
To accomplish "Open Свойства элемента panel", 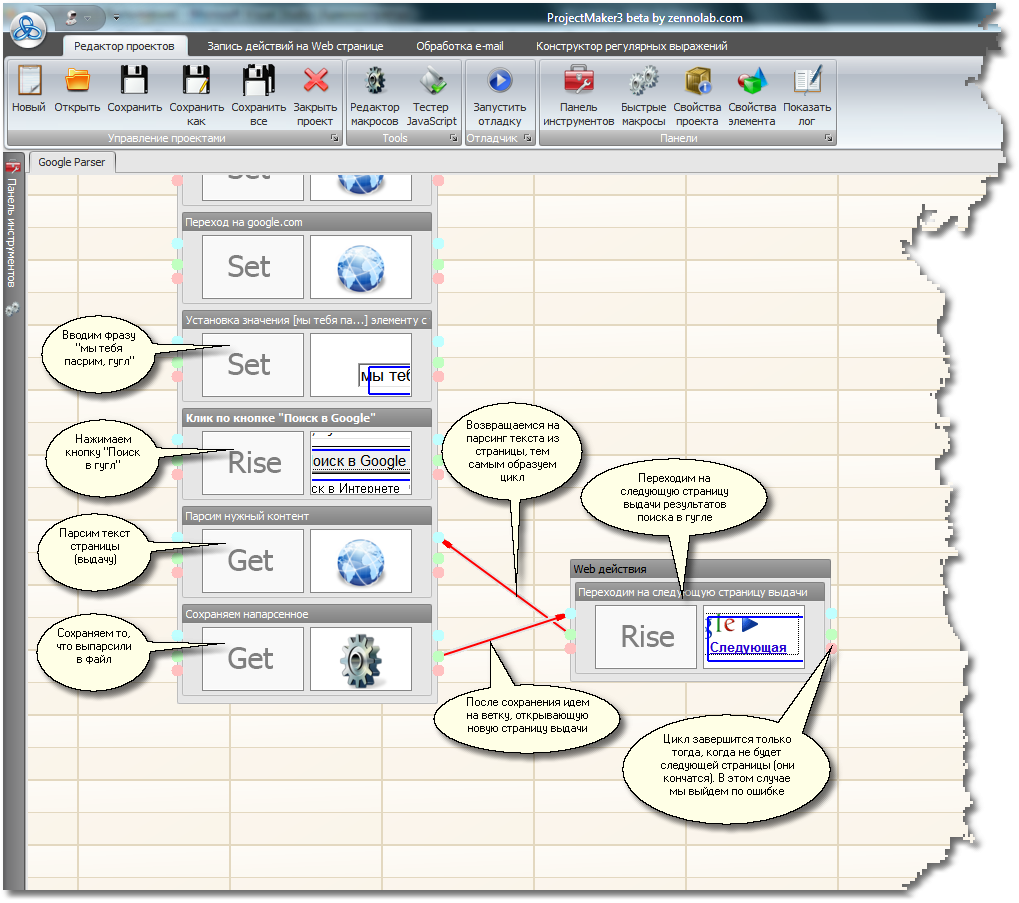I will pos(752,81).
